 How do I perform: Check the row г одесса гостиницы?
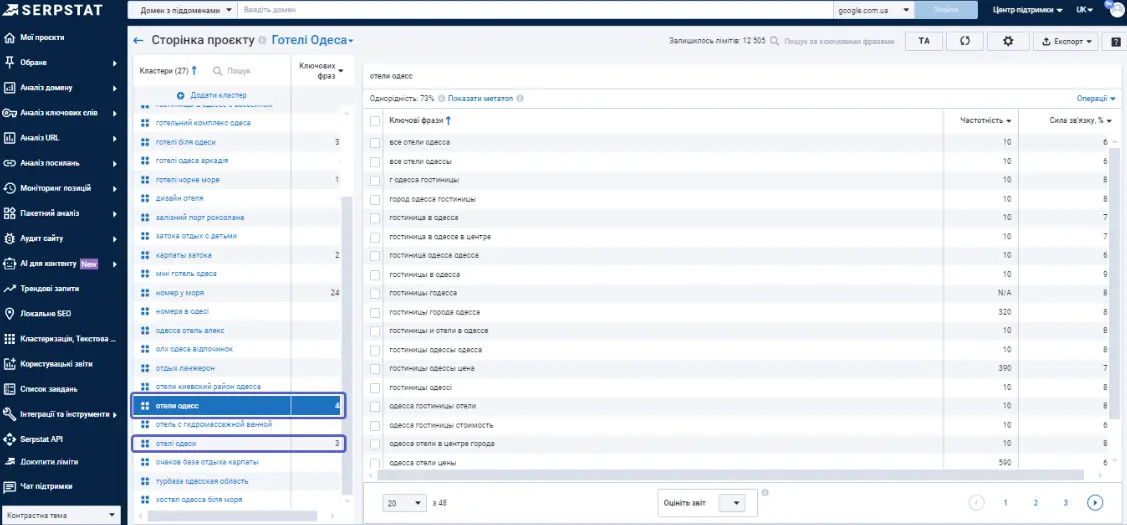[x=374, y=180]
